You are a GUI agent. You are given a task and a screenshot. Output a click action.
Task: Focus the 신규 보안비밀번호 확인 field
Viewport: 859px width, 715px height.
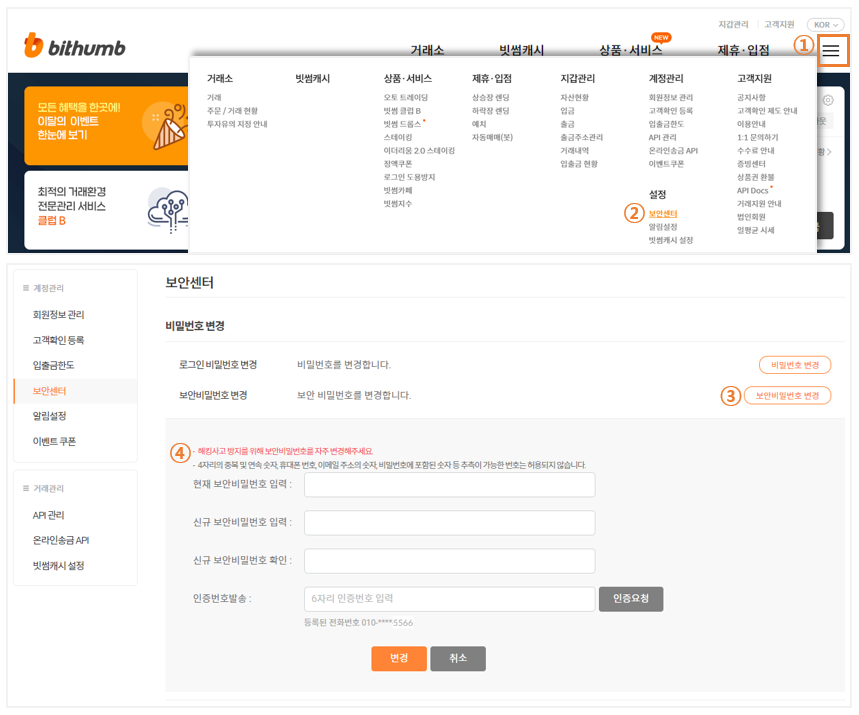[x=449, y=561]
